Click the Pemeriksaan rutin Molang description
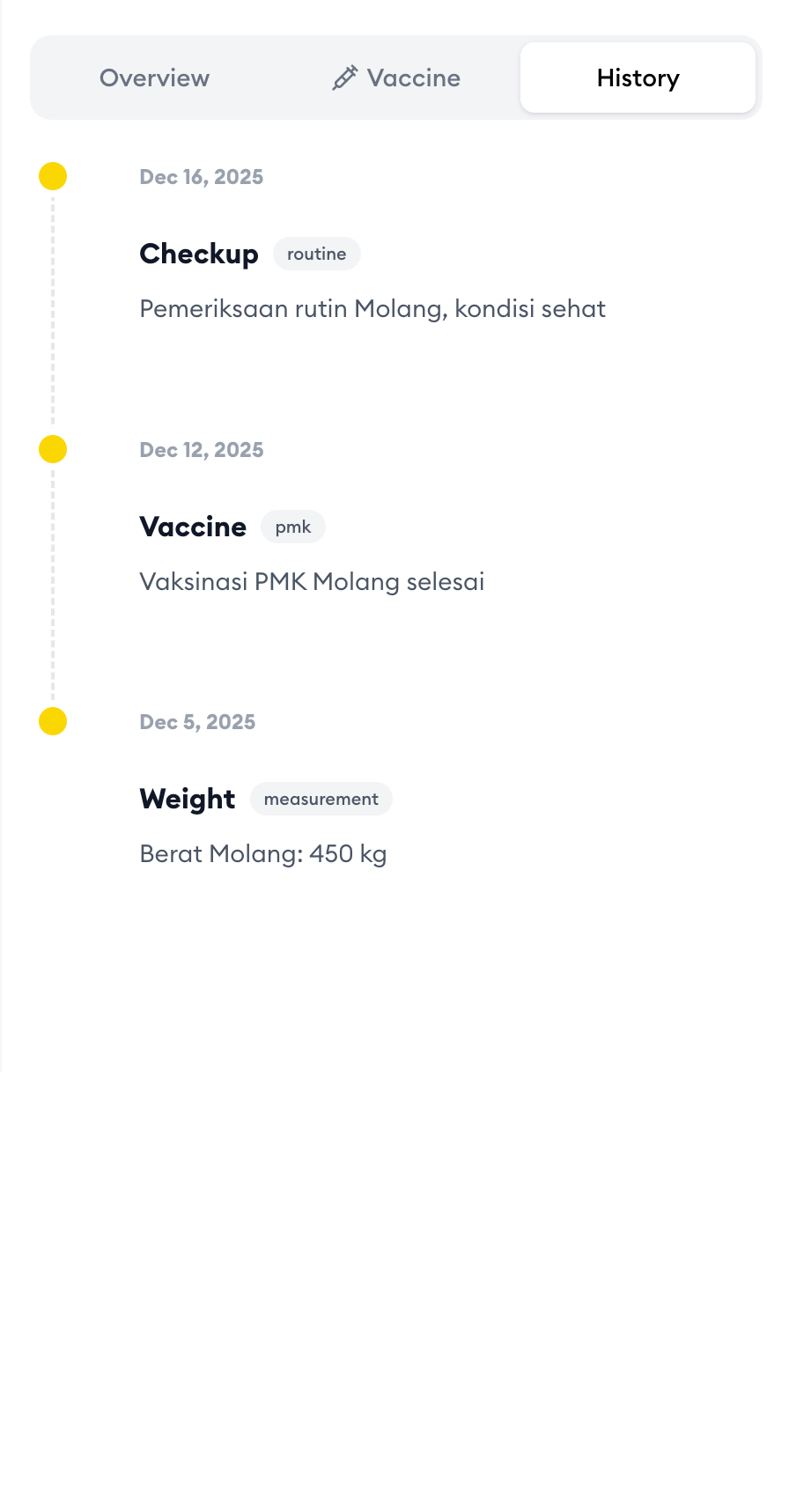This screenshot has width=789, height=1512. (x=372, y=309)
